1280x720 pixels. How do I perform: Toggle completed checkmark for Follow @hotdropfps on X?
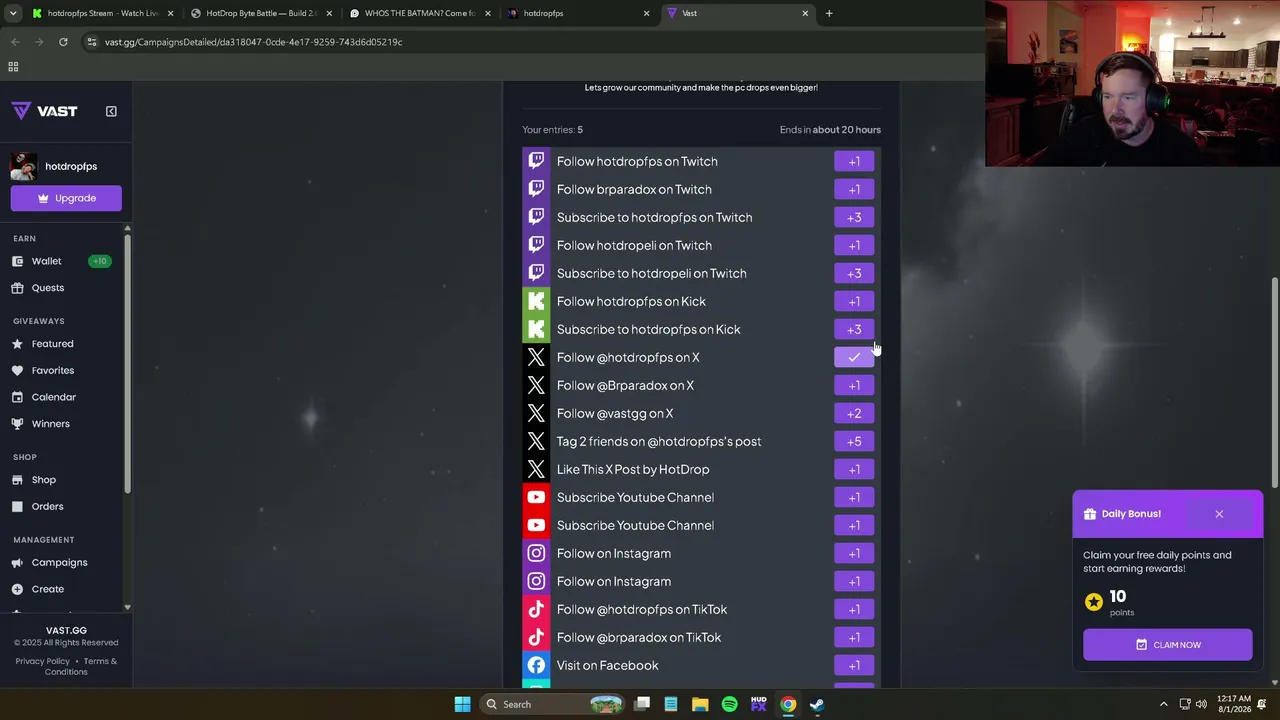click(854, 357)
